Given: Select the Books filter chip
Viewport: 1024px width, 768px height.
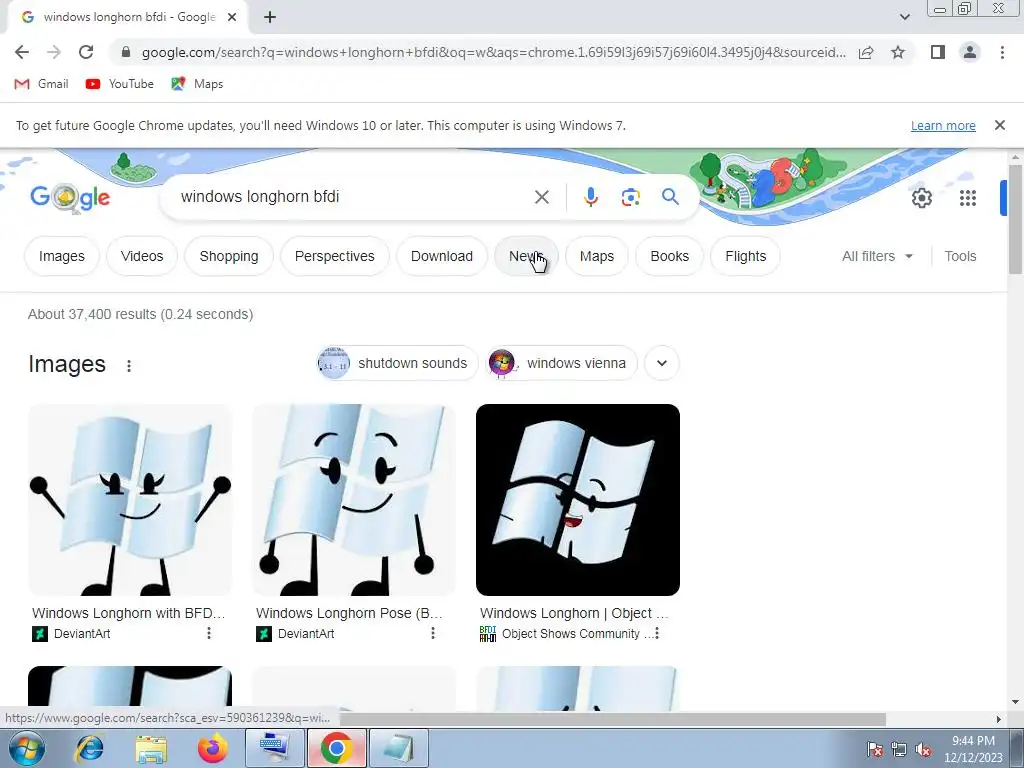Looking at the screenshot, I should pos(669,256).
